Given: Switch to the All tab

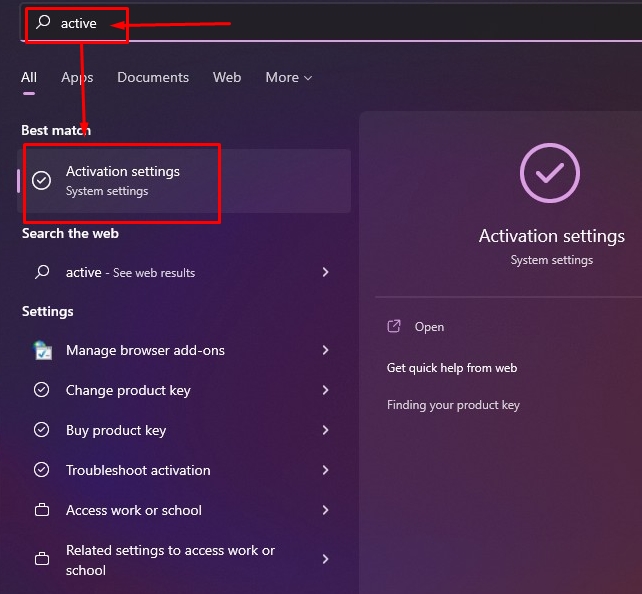Looking at the screenshot, I should (29, 77).
